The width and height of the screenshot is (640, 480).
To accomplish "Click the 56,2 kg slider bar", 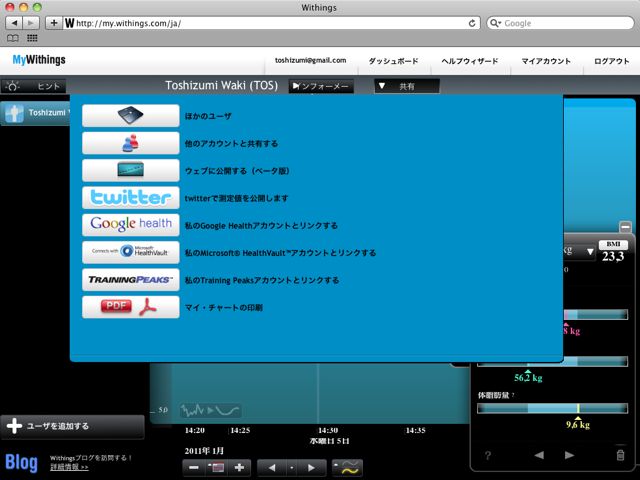I will (553, 362).
